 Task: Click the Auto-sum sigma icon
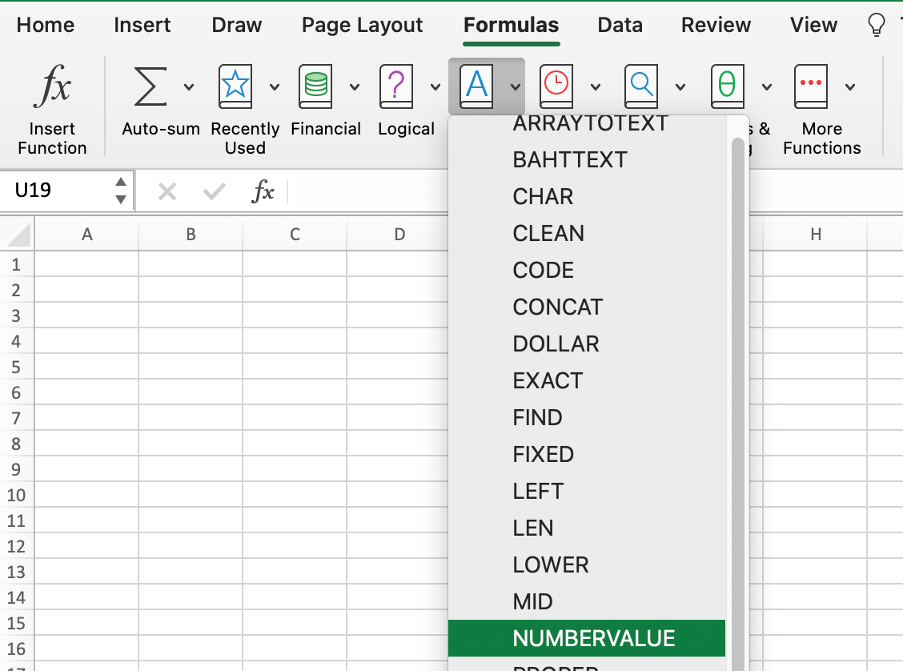(x=150, y=87)
